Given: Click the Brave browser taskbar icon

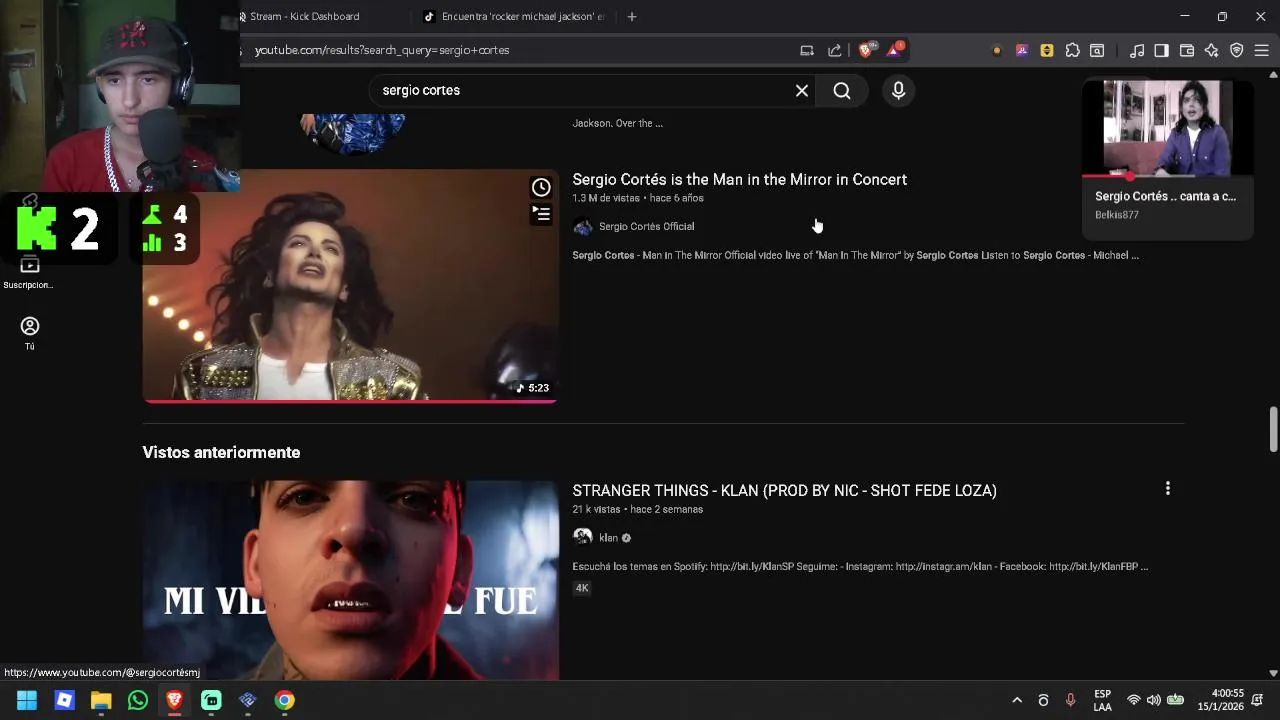Looking at the screenshot, I should pyautogui.click(x=174, y=700).
